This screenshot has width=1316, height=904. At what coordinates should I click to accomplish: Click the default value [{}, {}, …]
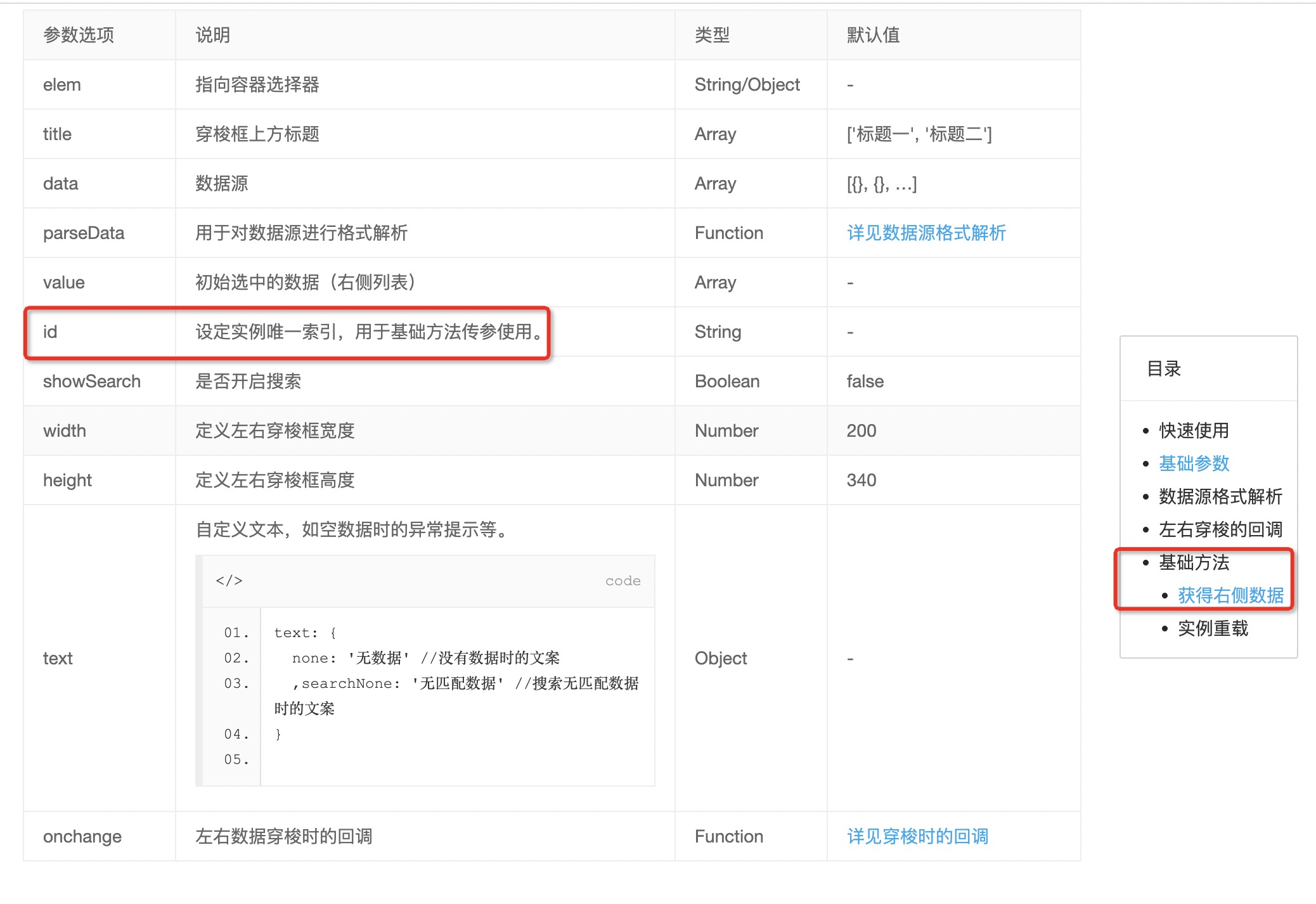(882, 183)
